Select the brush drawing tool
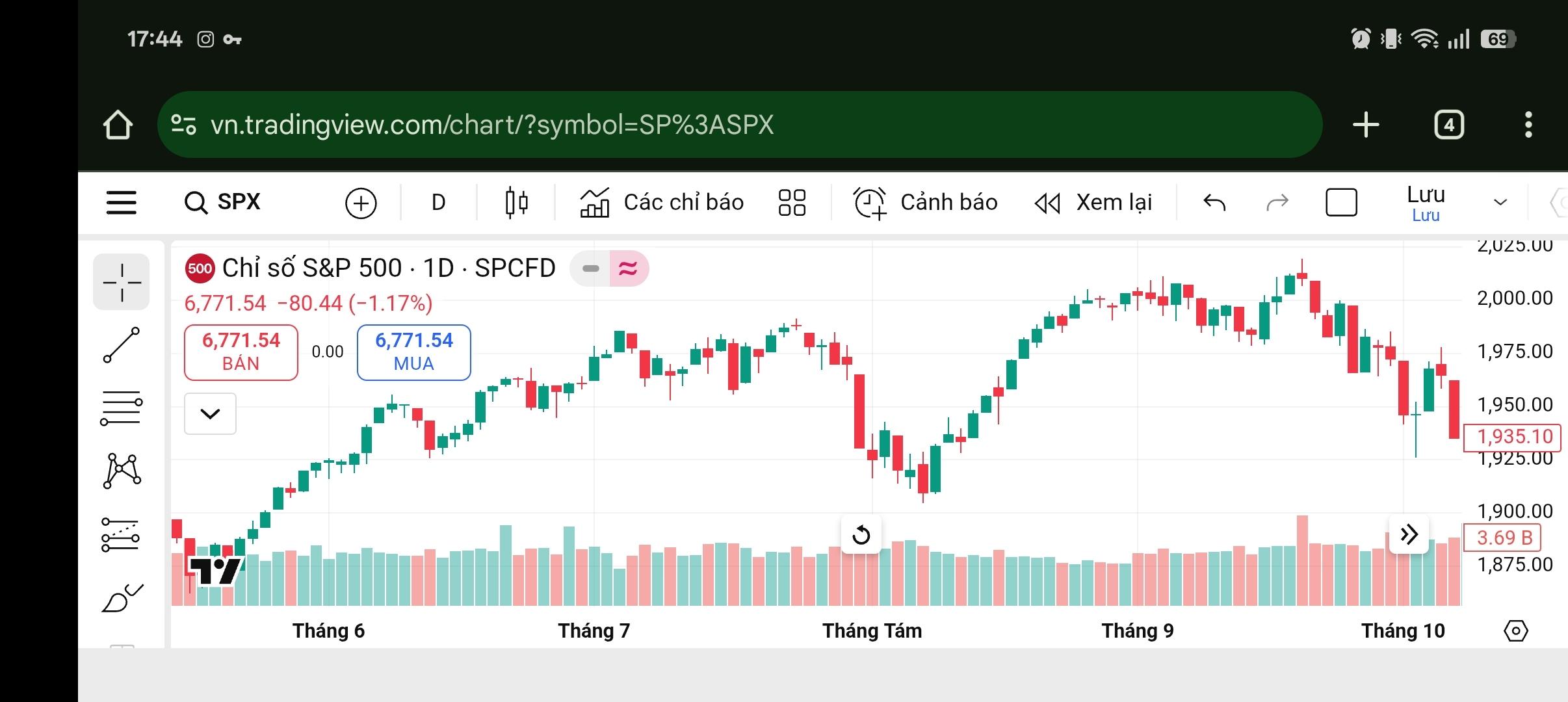Image resolution: width=1568 pixels, height=702 pixels. [122, 597]
